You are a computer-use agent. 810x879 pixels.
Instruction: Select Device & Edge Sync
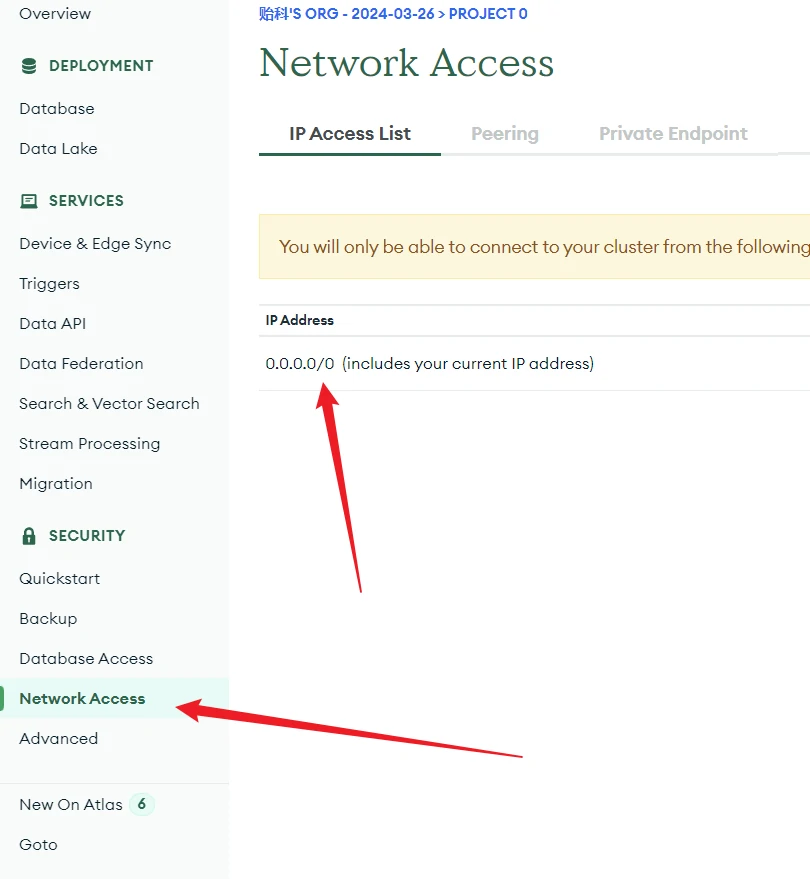tap(95, 244)
